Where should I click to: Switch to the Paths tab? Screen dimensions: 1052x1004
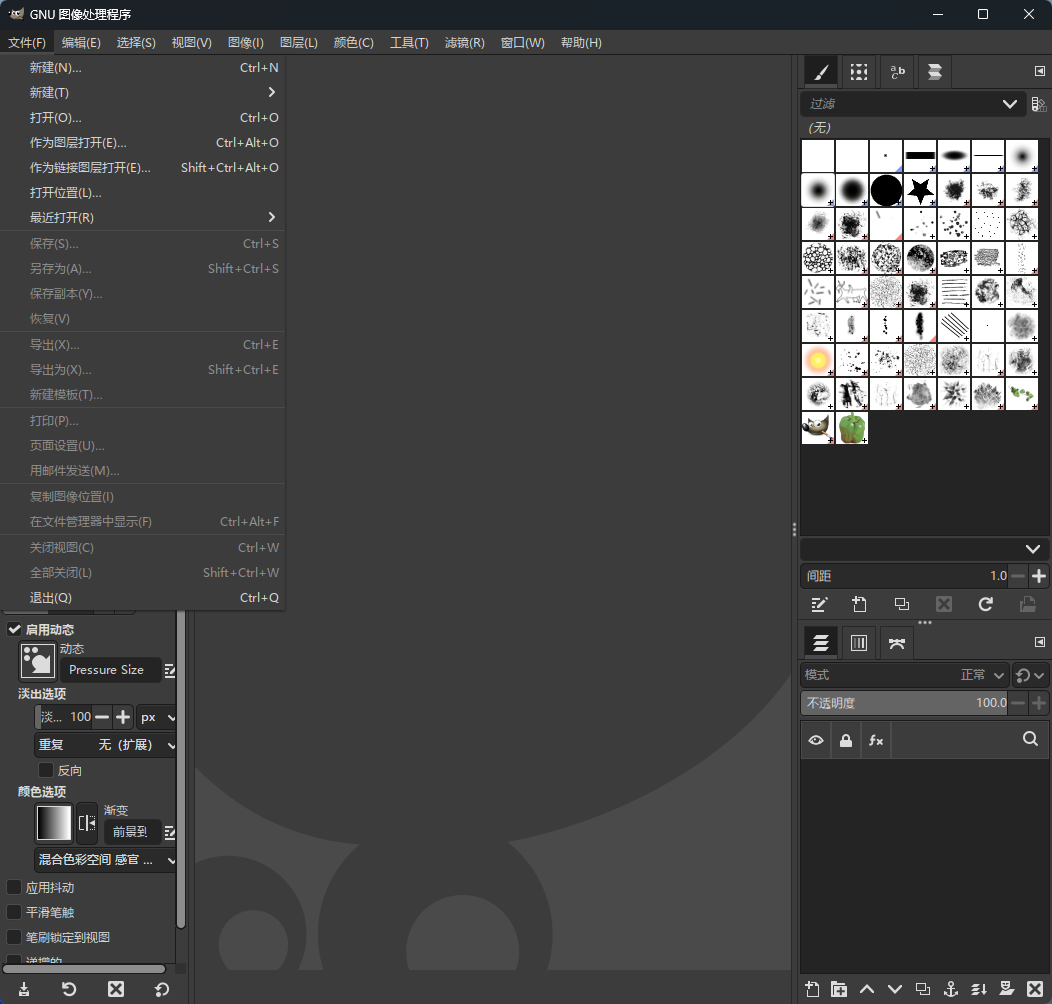897,644
